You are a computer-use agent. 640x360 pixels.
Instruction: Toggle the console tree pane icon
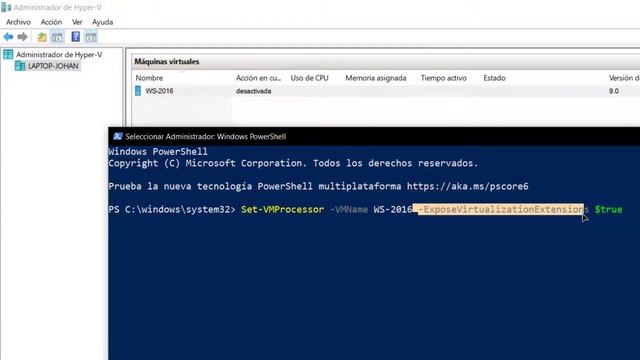point(58,37)
